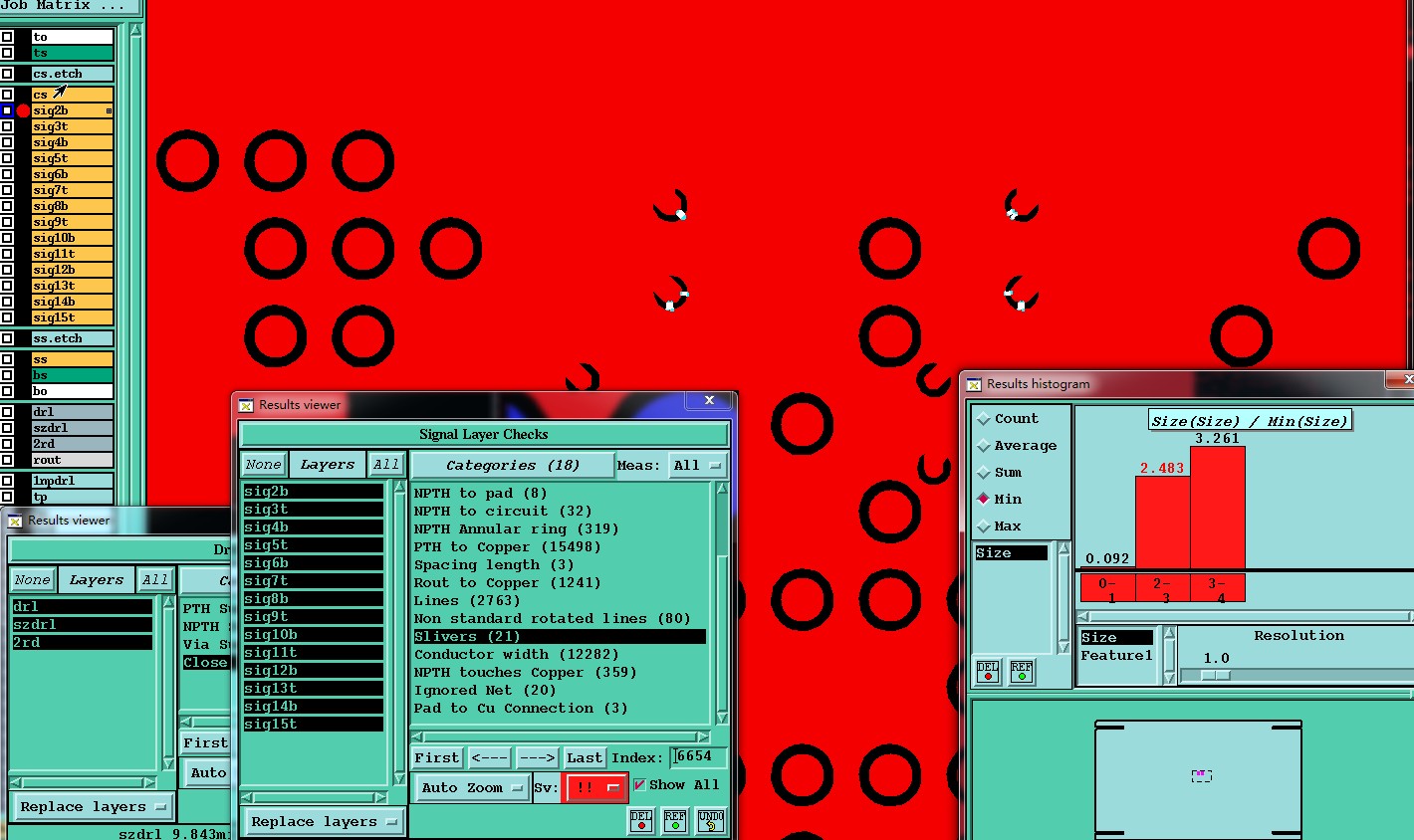
Task: Click the 3-4 histogram range bar
Action: 1217,588
